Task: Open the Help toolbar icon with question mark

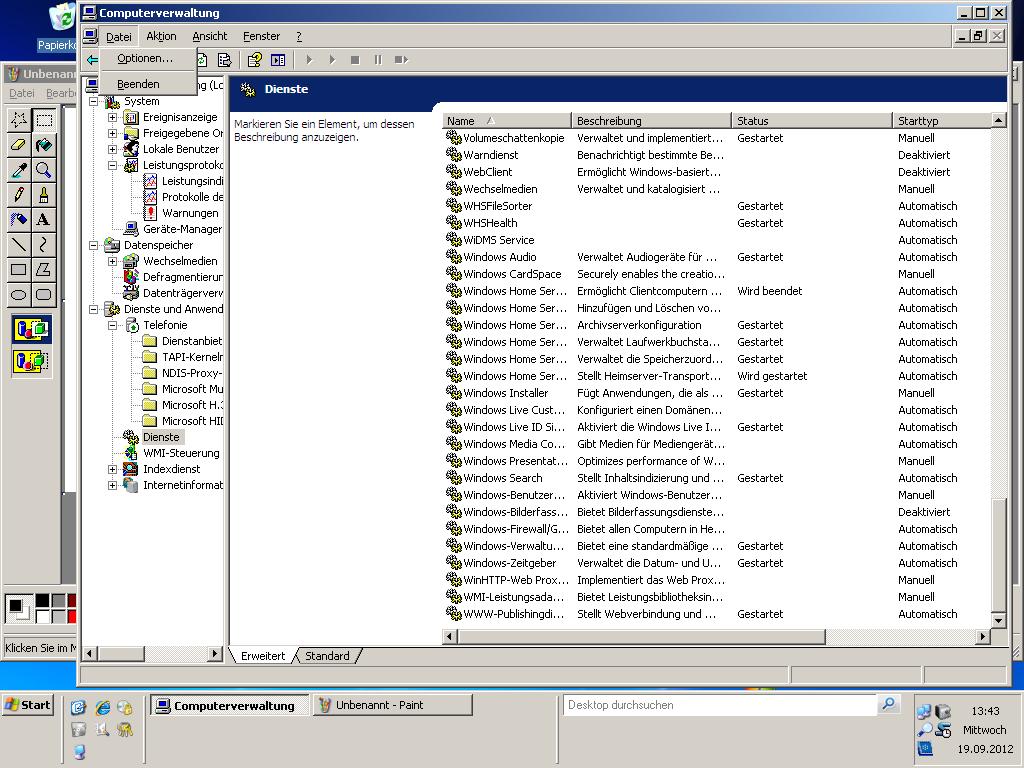Action: [255, 60]
